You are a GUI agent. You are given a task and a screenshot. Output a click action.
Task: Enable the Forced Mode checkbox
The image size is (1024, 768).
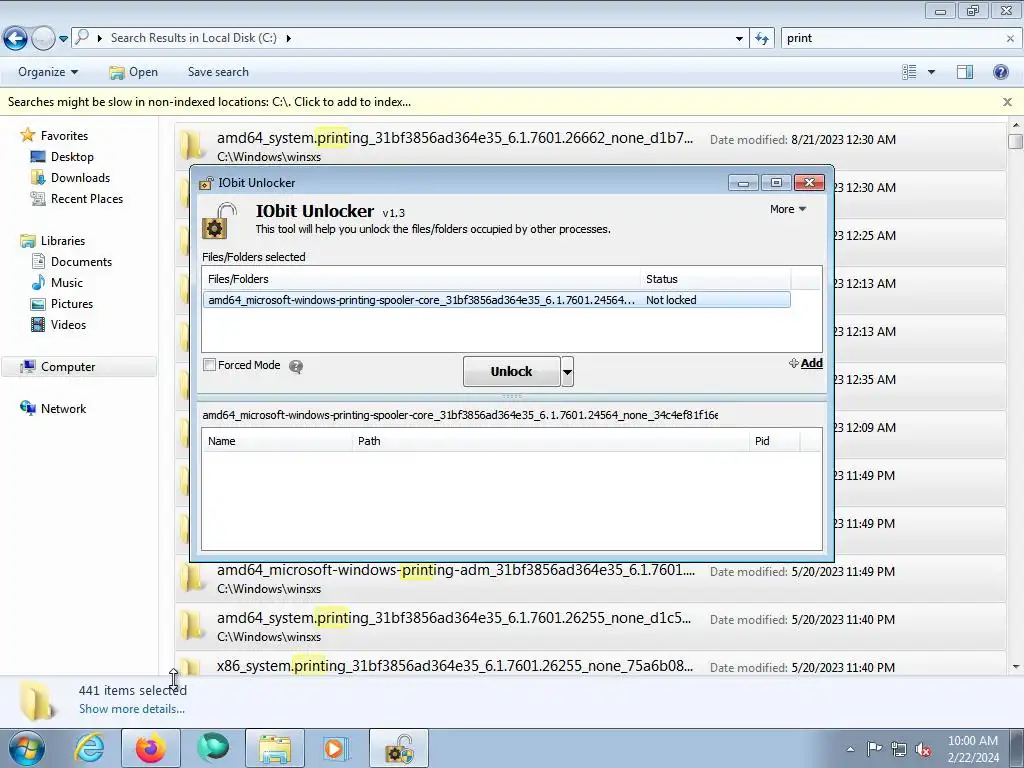(x=210, y=365)
